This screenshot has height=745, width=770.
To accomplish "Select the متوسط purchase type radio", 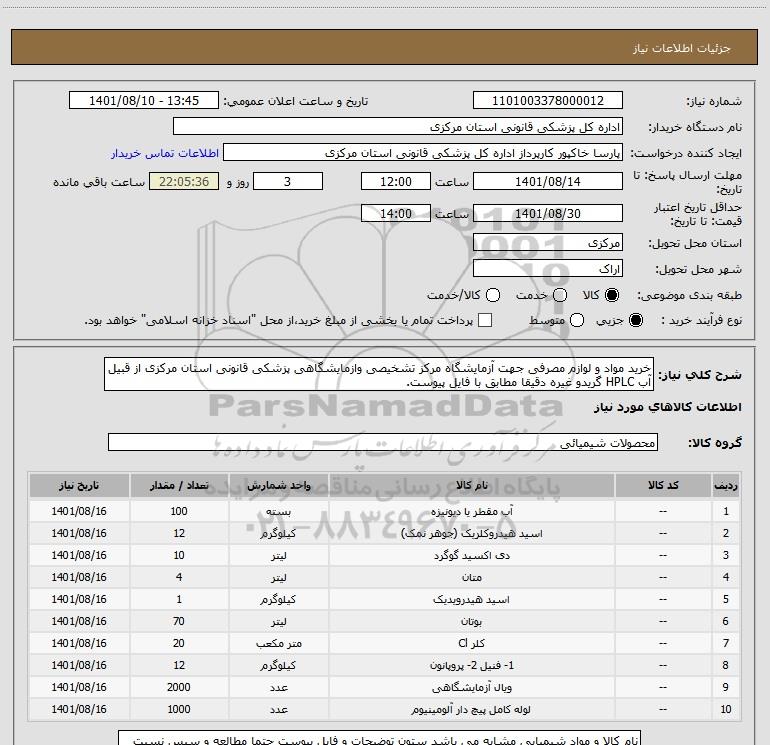I will coord(577,320).
